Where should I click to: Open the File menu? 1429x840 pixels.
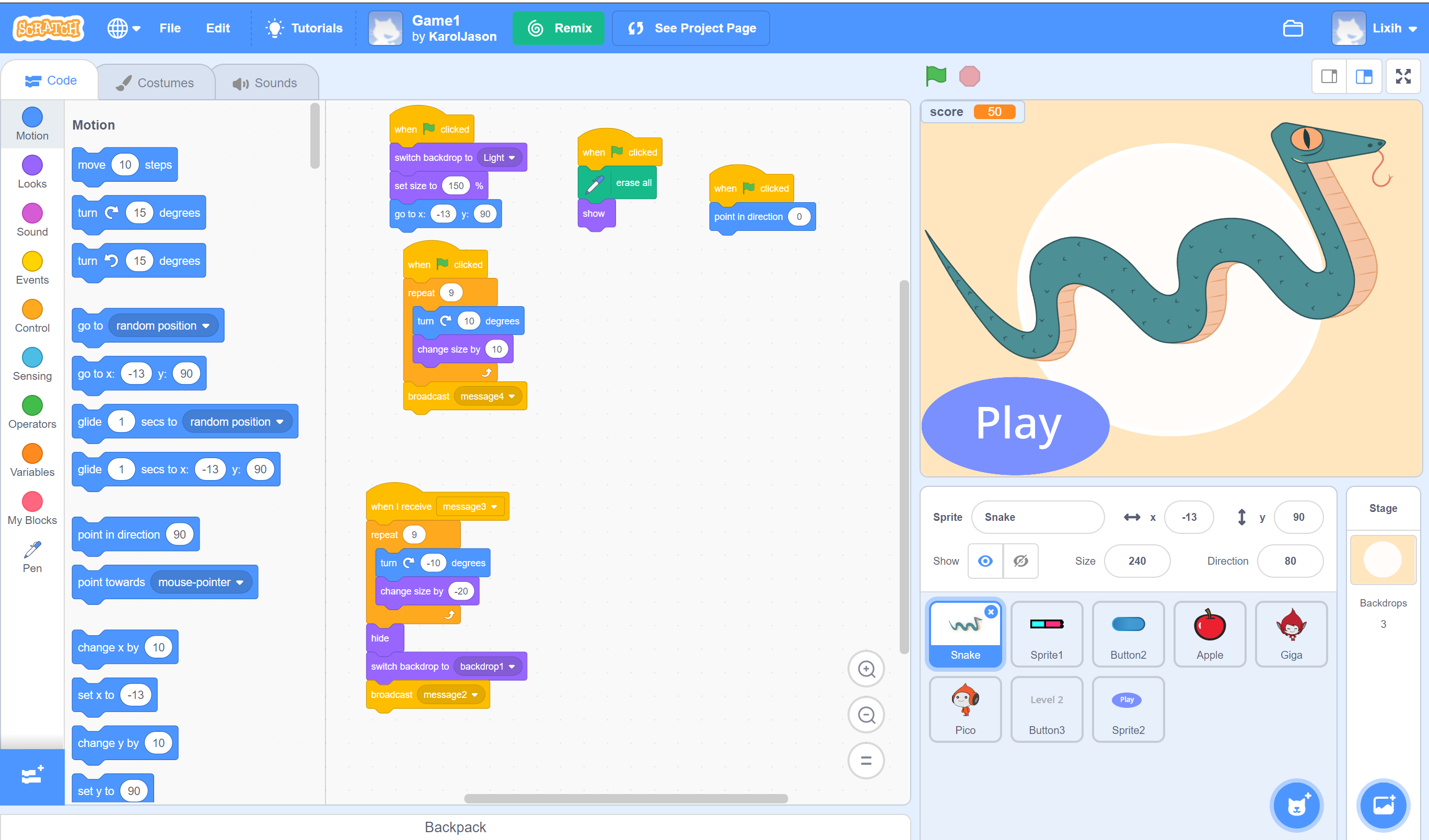[x=170, y=28]
